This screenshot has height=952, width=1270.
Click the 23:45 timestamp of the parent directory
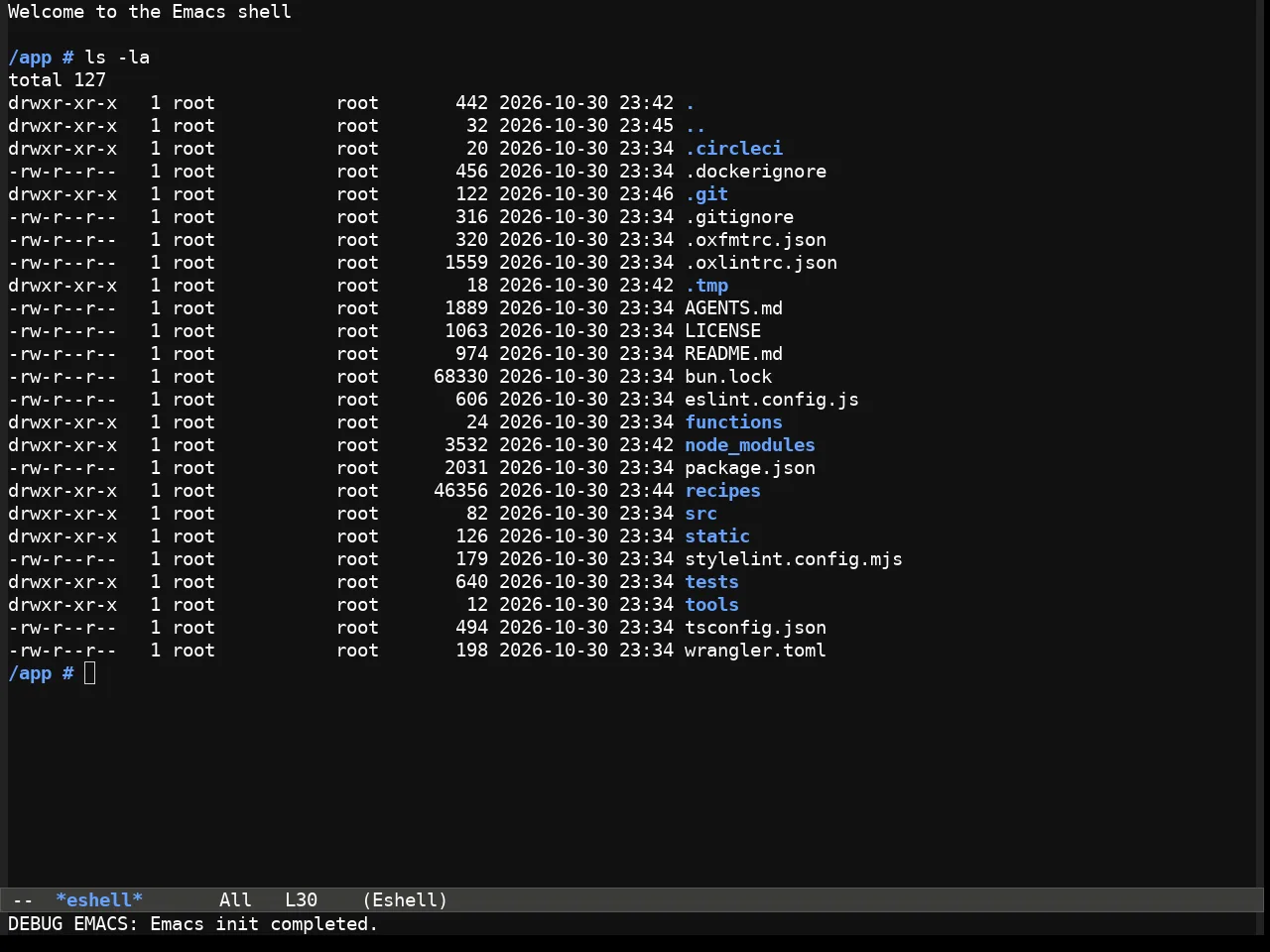pyautogui.click(x=646, y=126)
